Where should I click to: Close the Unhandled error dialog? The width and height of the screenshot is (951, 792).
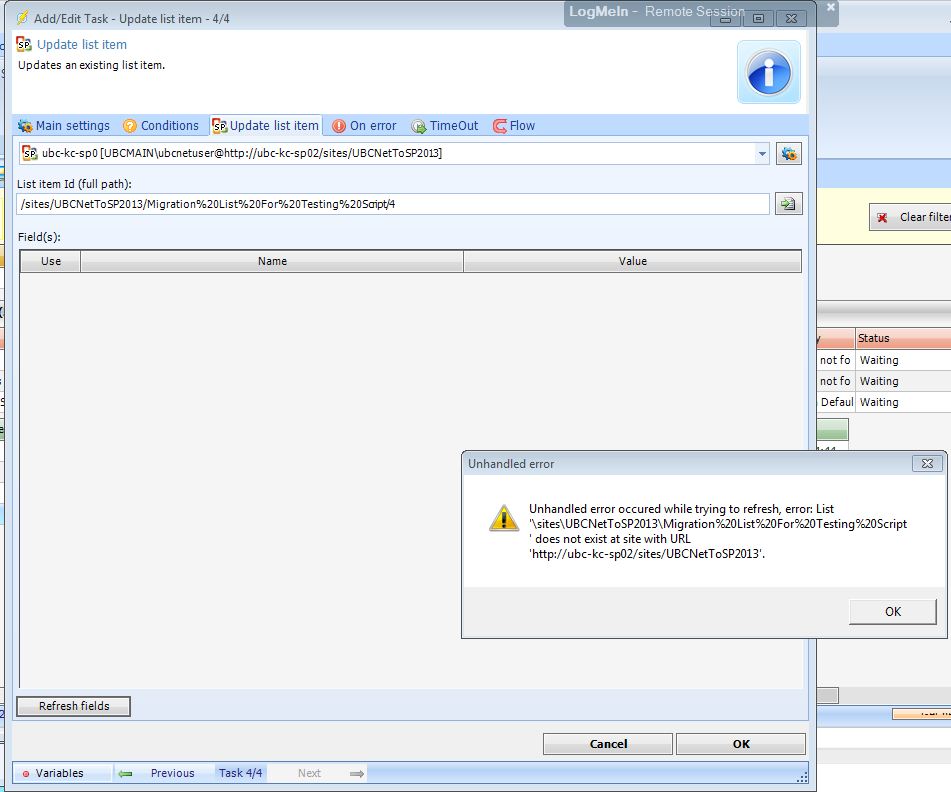coord(926,464)
